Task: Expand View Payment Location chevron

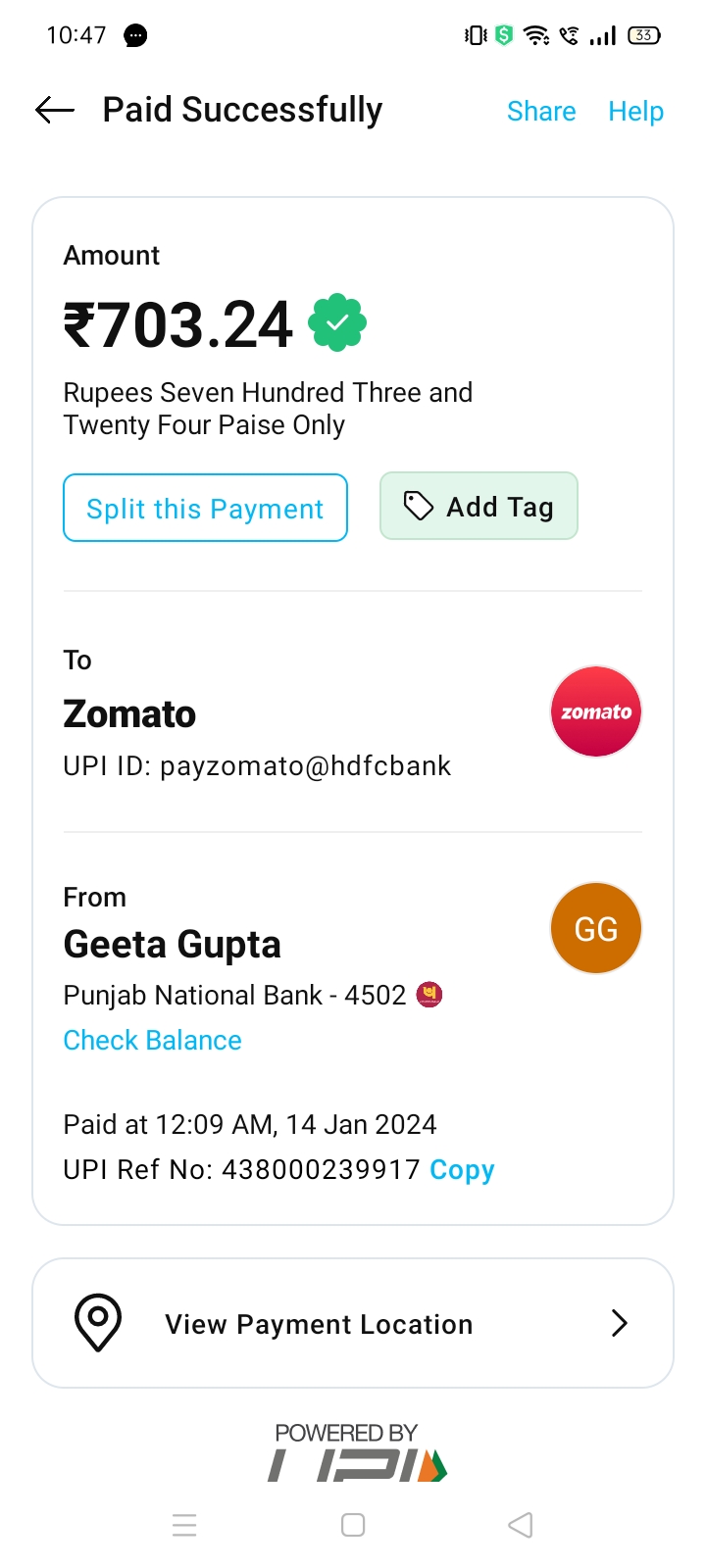Action: pyautogui.click(x=619, y=1323)
